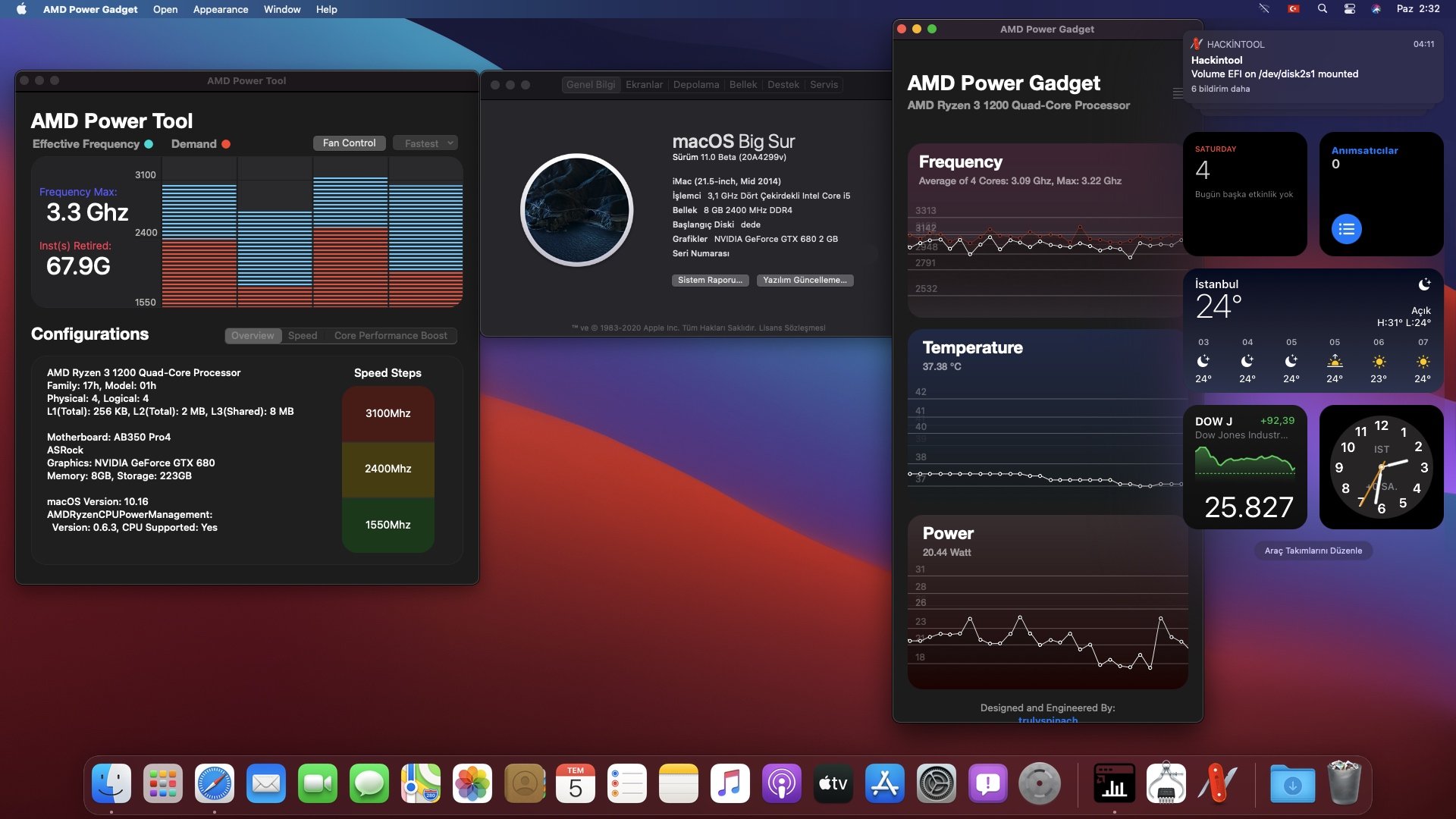
Task: Click the Fan Control button
Action: coord(349,143)
